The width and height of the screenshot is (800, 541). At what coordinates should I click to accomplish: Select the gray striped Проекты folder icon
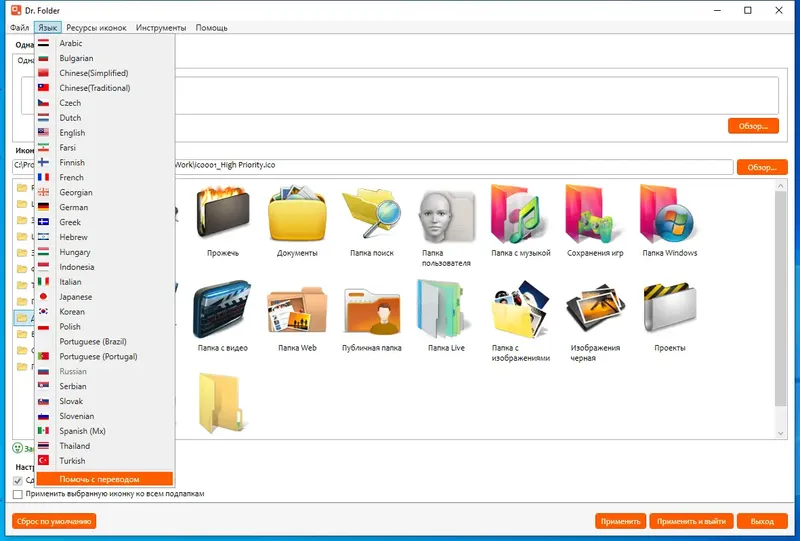669,308
